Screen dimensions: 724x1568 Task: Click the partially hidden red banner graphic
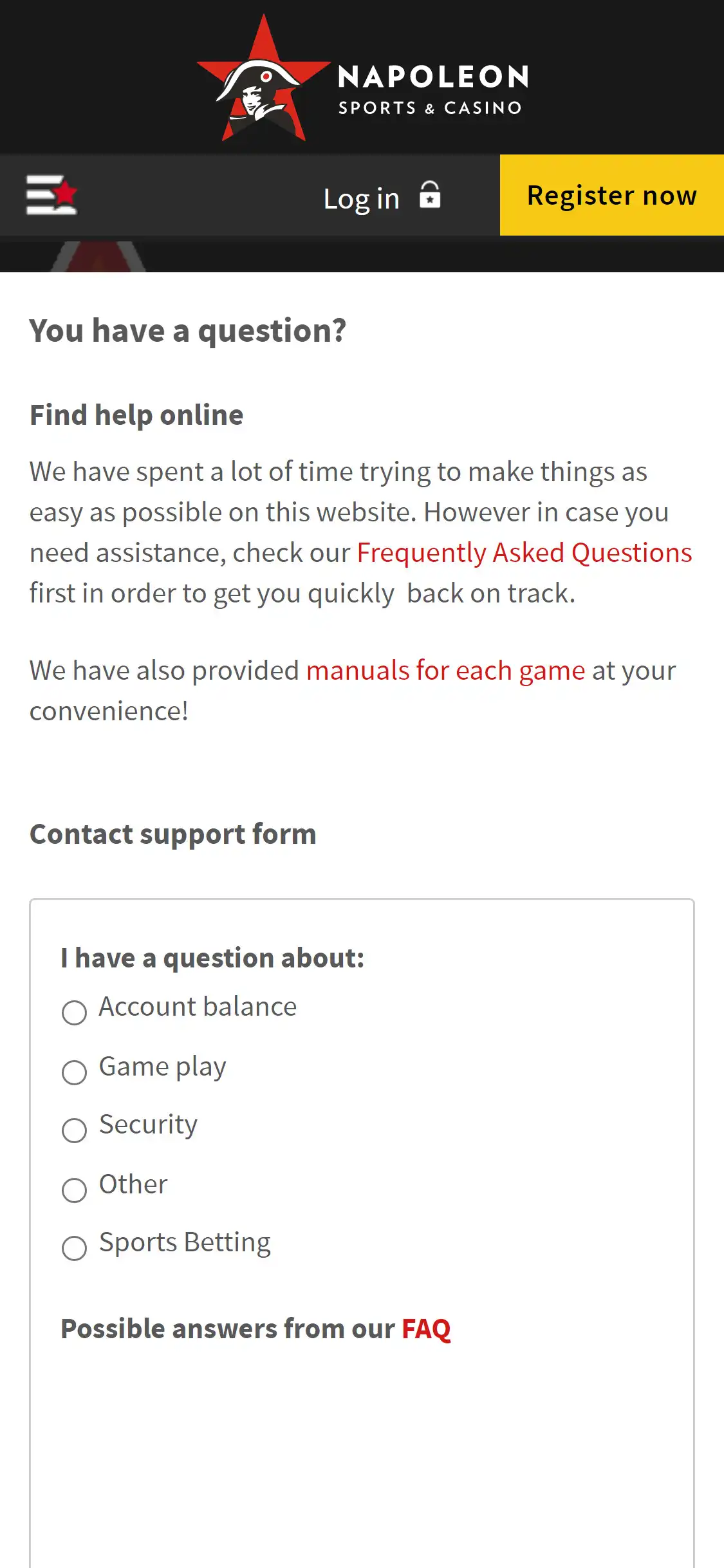pyautogui.click(x=98, y=257)
